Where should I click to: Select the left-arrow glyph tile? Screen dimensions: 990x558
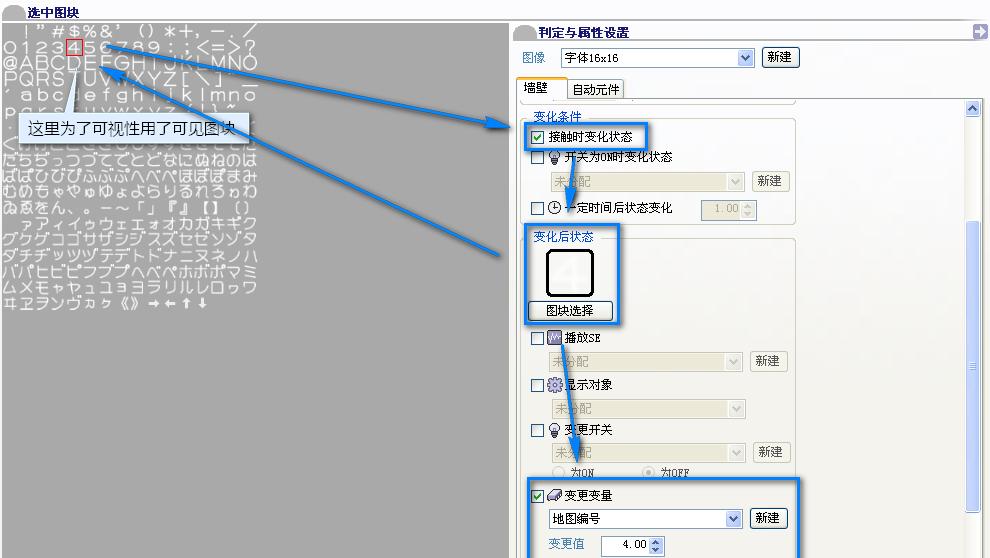pyautogui.click(x=170, y=304)
